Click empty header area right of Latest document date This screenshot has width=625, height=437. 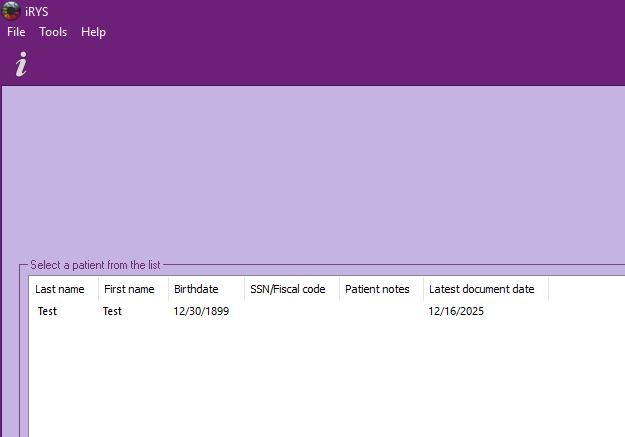click(586, 289)
